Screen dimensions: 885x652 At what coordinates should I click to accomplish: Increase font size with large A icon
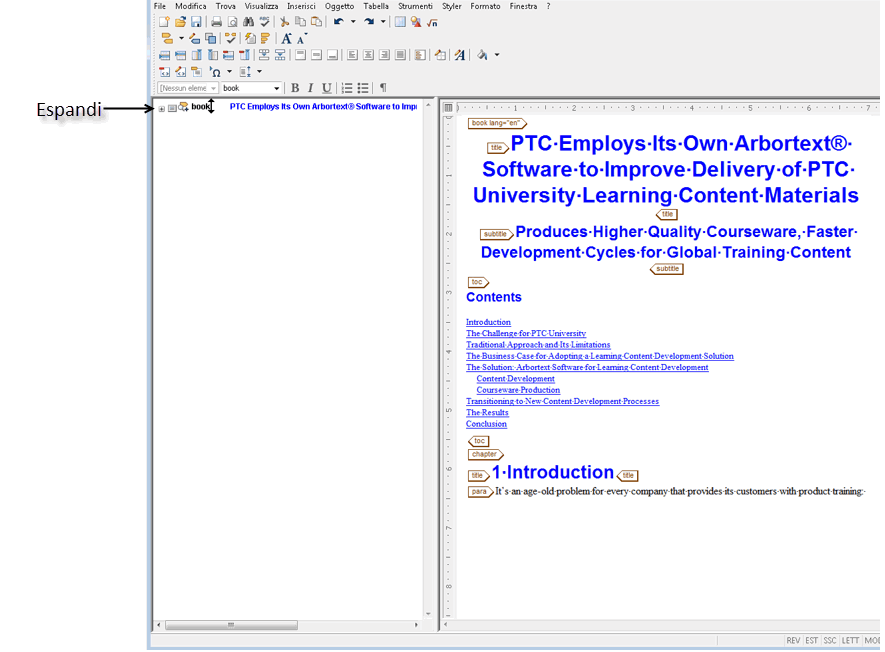(x=286, y=38)
